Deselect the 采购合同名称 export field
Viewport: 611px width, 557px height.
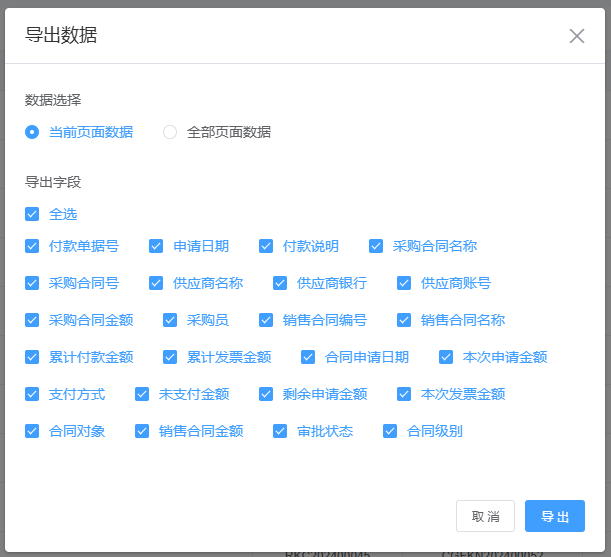[x=376, y=246]
